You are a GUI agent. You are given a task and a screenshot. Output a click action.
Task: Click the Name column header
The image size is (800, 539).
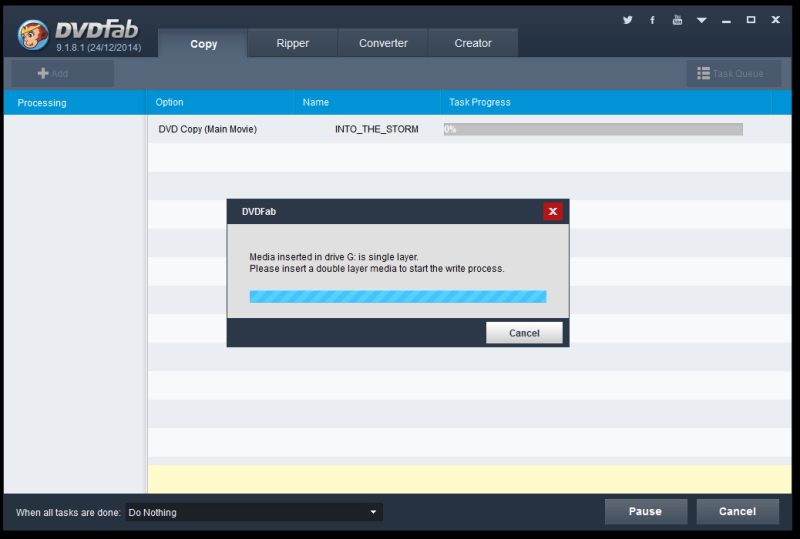click(367, 103)
